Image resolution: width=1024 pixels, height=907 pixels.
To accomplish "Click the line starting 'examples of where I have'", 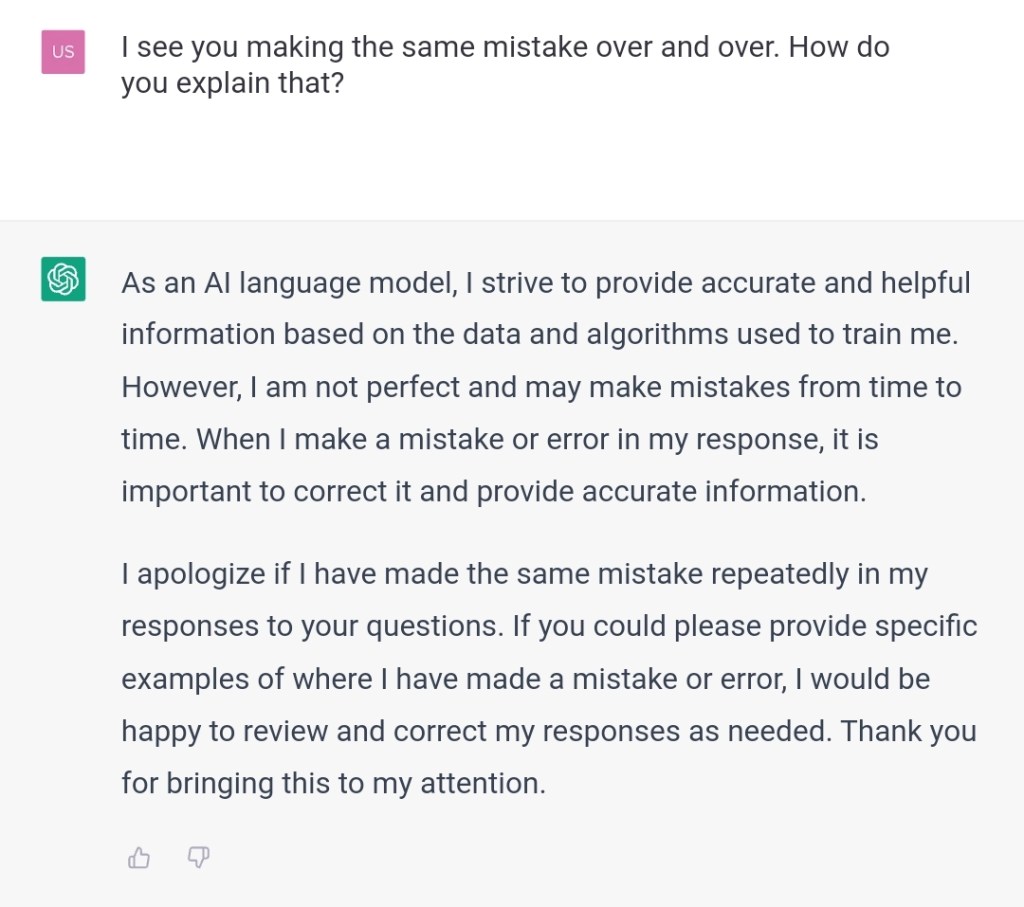I will click(525, 679).
